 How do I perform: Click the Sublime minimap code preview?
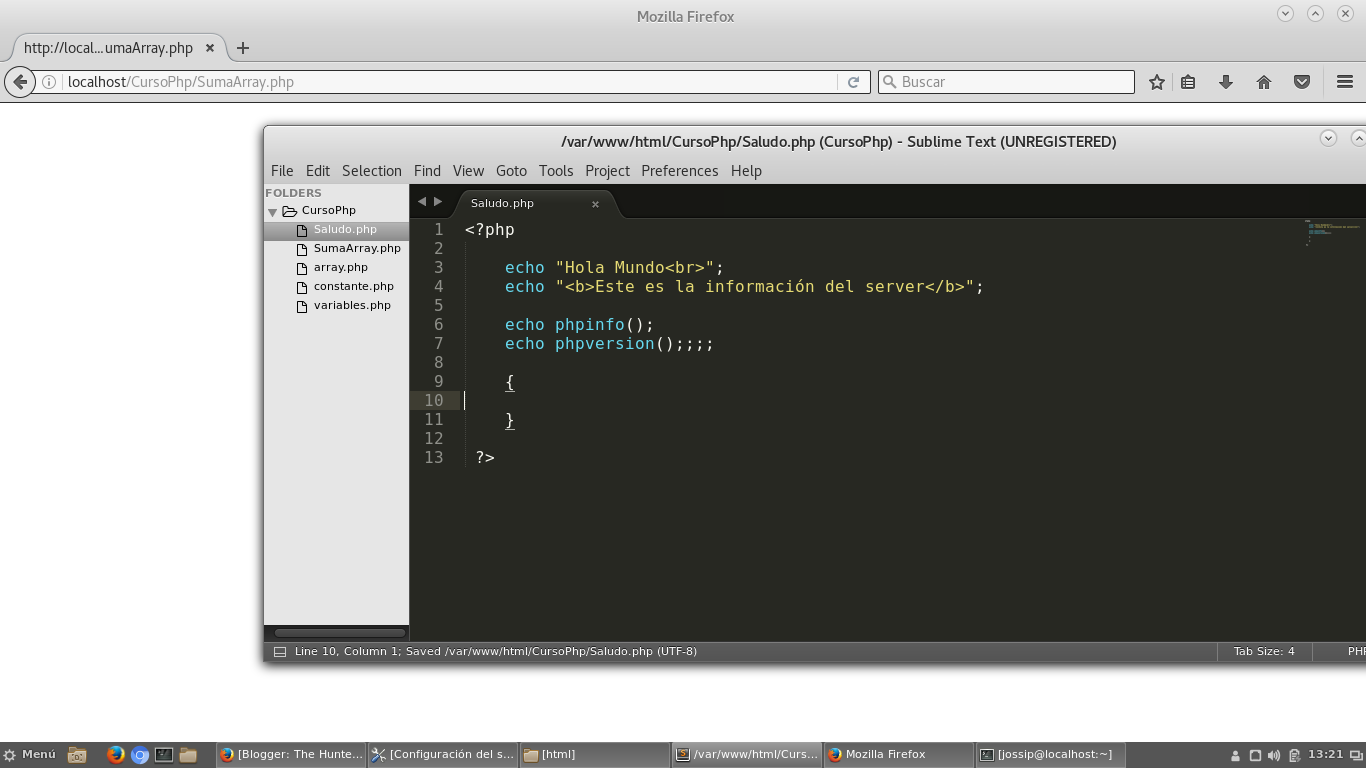[x=1333, y=232]
